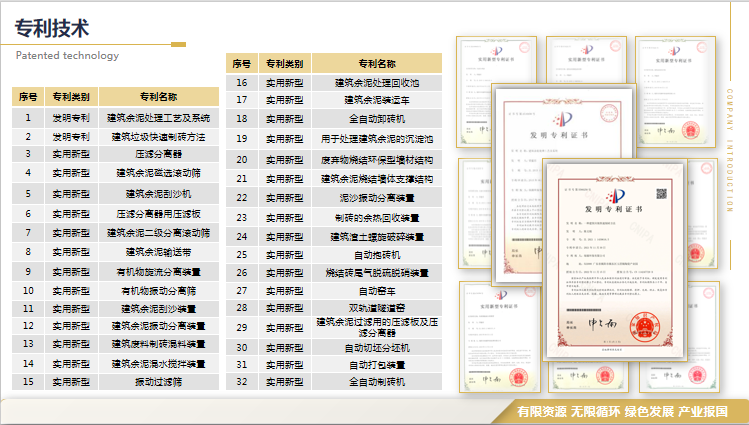Click left table 专利名称 header
Viewport: 749px width, 425px height.
[x=159, y=97]
